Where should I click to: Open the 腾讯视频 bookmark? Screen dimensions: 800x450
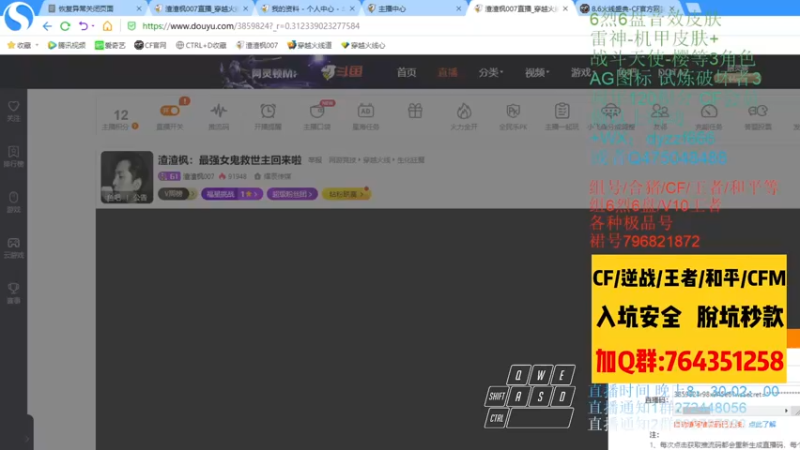coord(66,45)
